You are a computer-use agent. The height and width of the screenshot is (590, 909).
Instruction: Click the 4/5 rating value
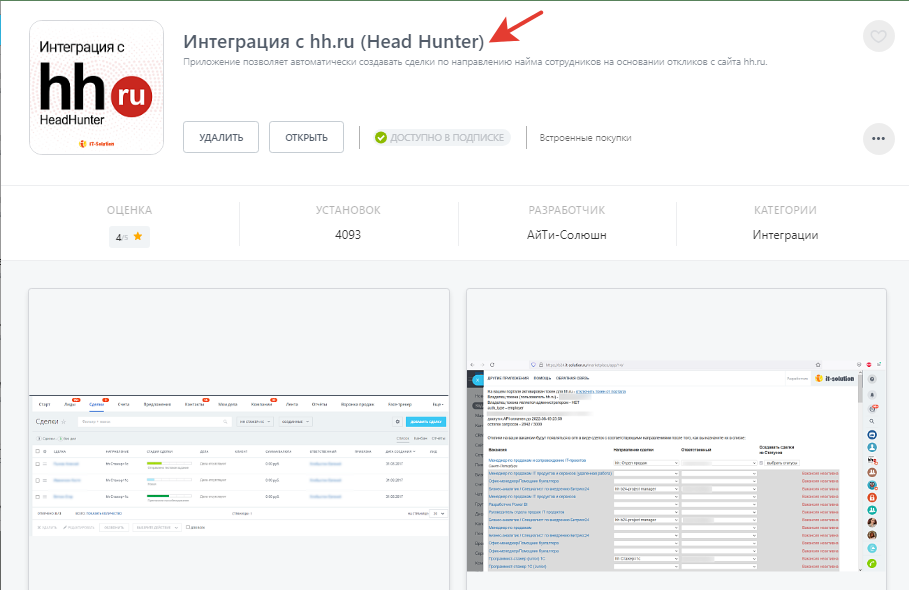coord(121,237)
